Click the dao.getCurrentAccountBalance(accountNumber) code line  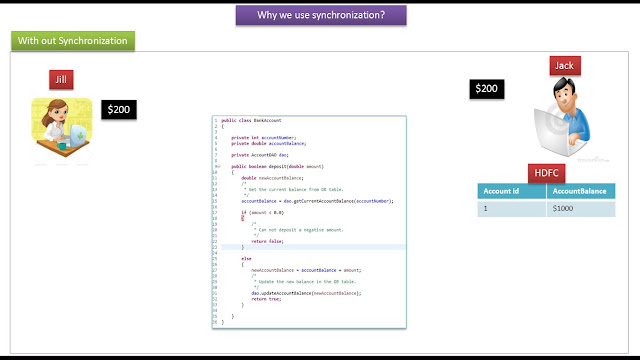click(x=317, y=201)
